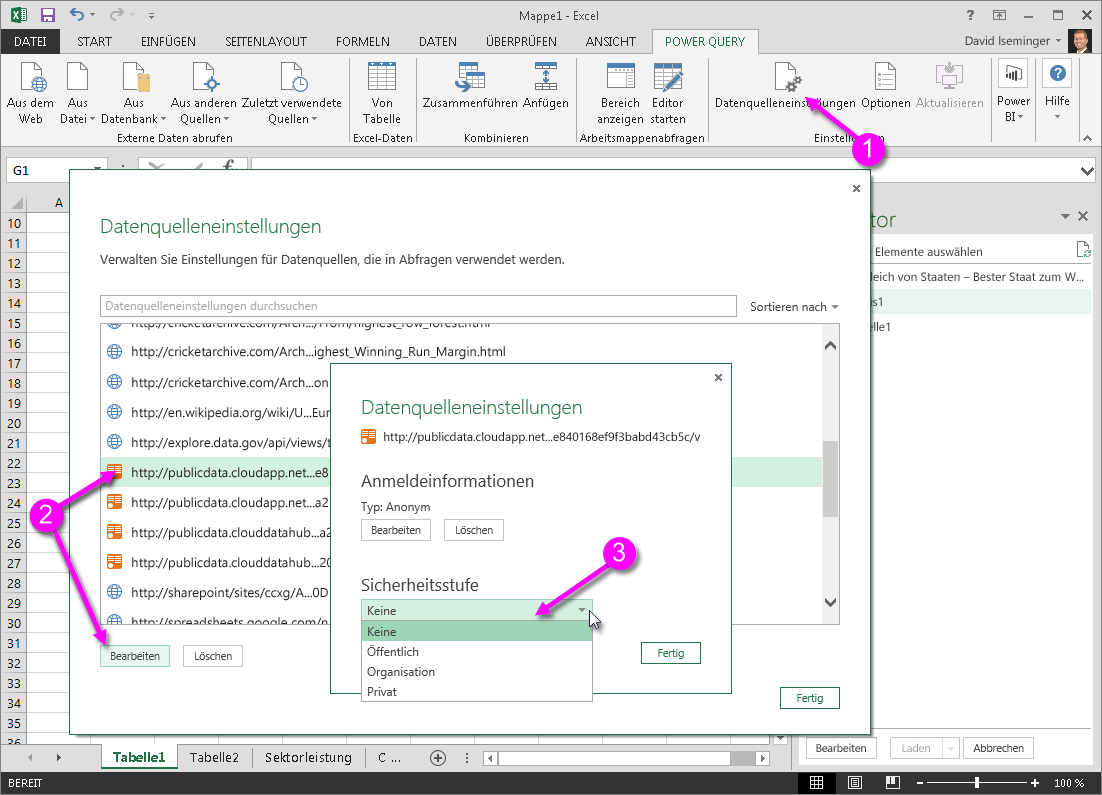Collapse the ribbon with the arrow
The width and height of the screenshot is (1102, 795).
[x=1087, y=138]
